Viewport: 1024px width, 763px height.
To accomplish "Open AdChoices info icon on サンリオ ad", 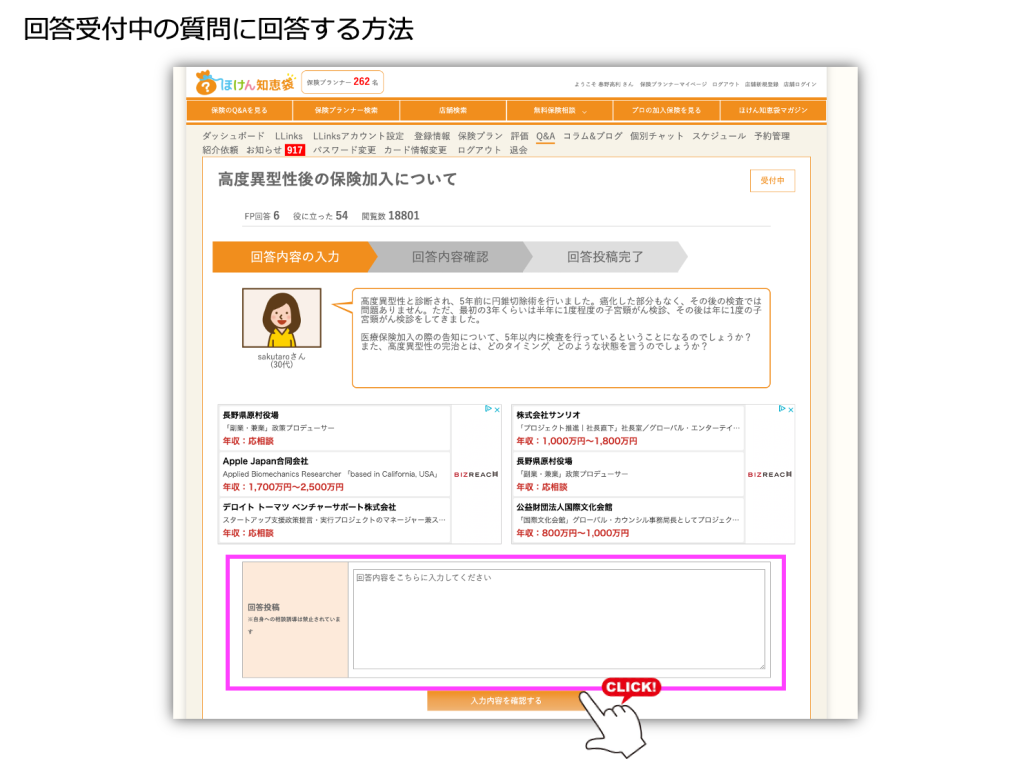I will tap(782, 409).
